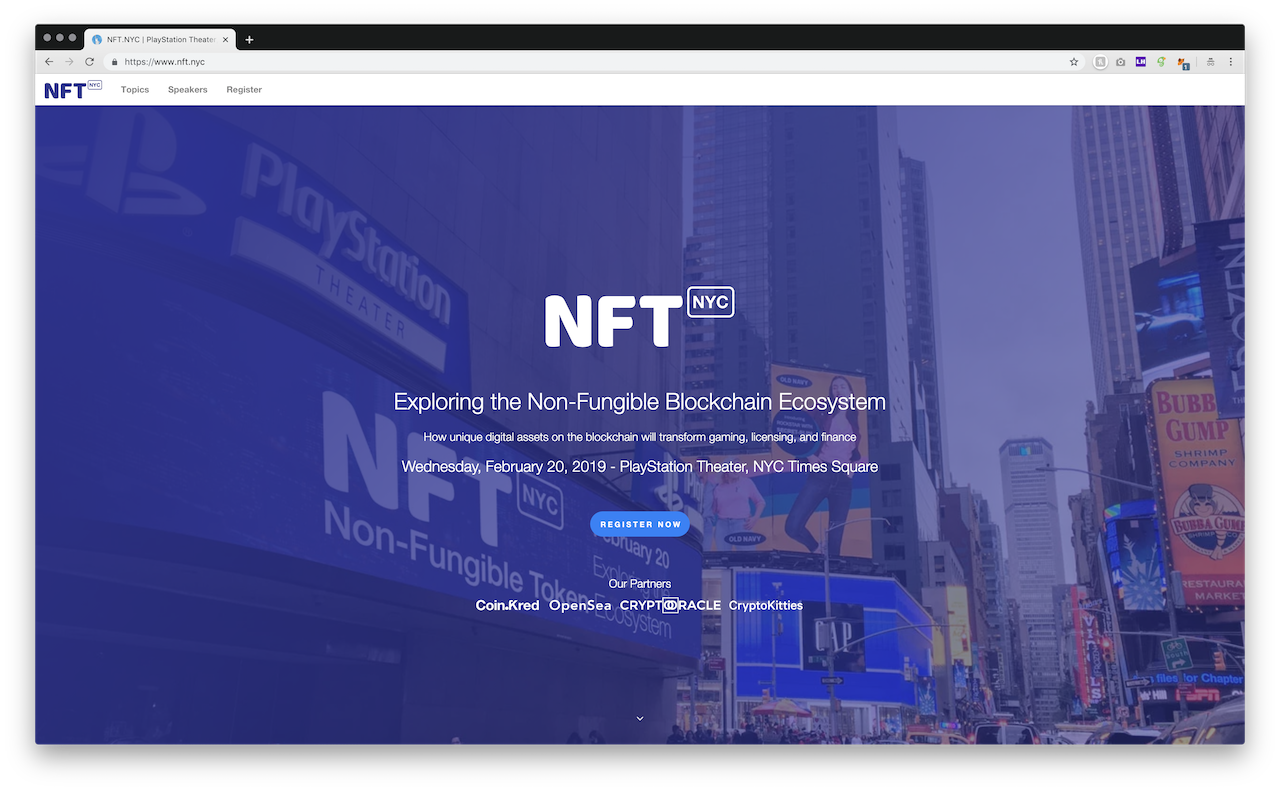1280x791 pixels.
Task: Select the NFT.NYC PlayStation Theater tab
Action: [x=160, y=40]
